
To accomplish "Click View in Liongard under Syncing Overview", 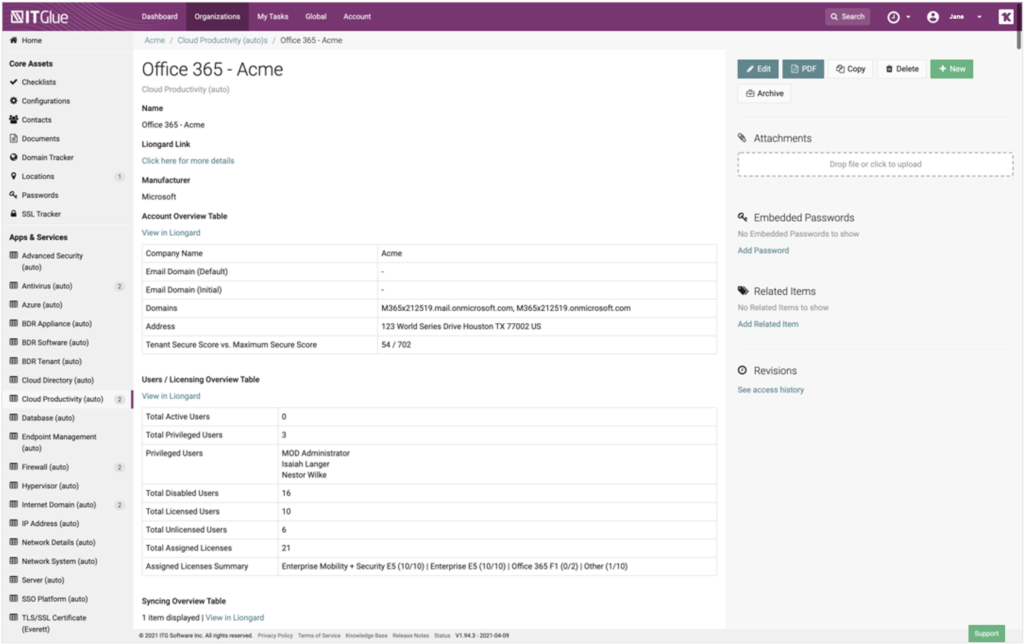I will [235, 617].
